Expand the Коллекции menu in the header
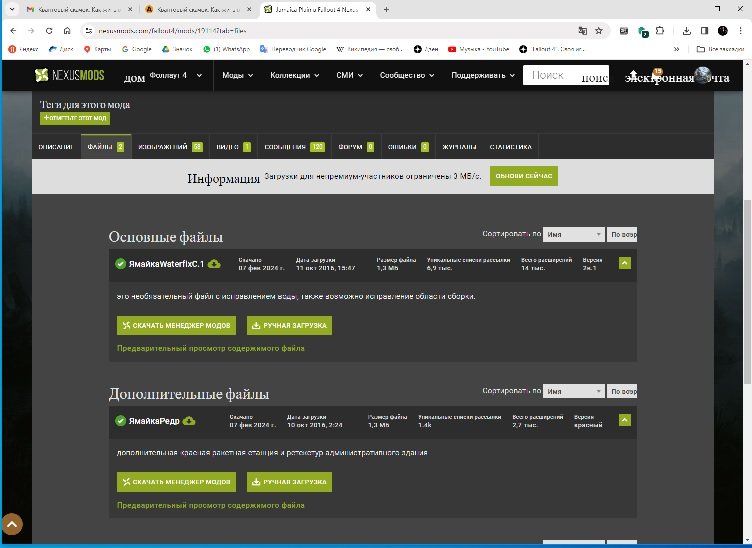 click(295, 76)
